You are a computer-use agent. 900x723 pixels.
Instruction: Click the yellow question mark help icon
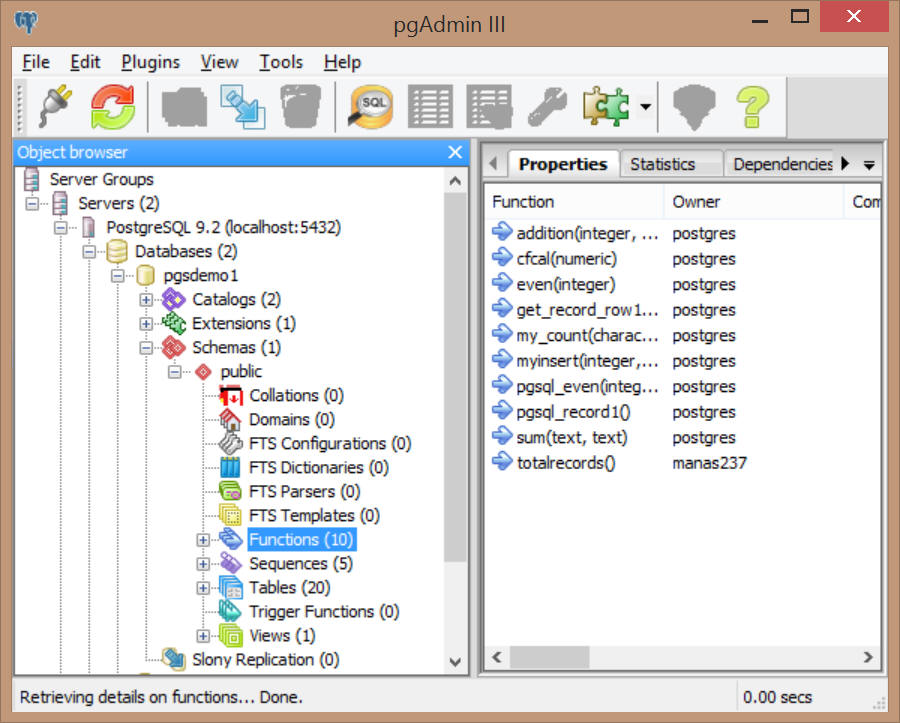tap(752, 107)
